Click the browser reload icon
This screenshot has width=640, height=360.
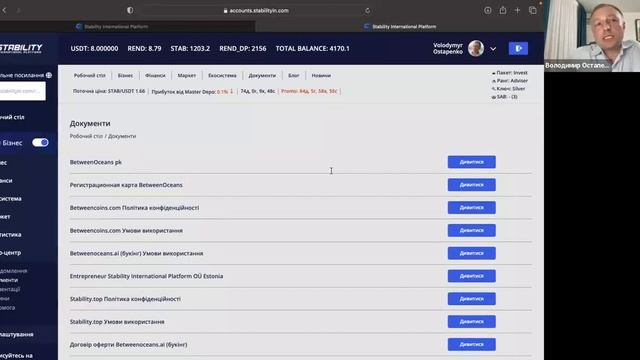pos(367,11)
